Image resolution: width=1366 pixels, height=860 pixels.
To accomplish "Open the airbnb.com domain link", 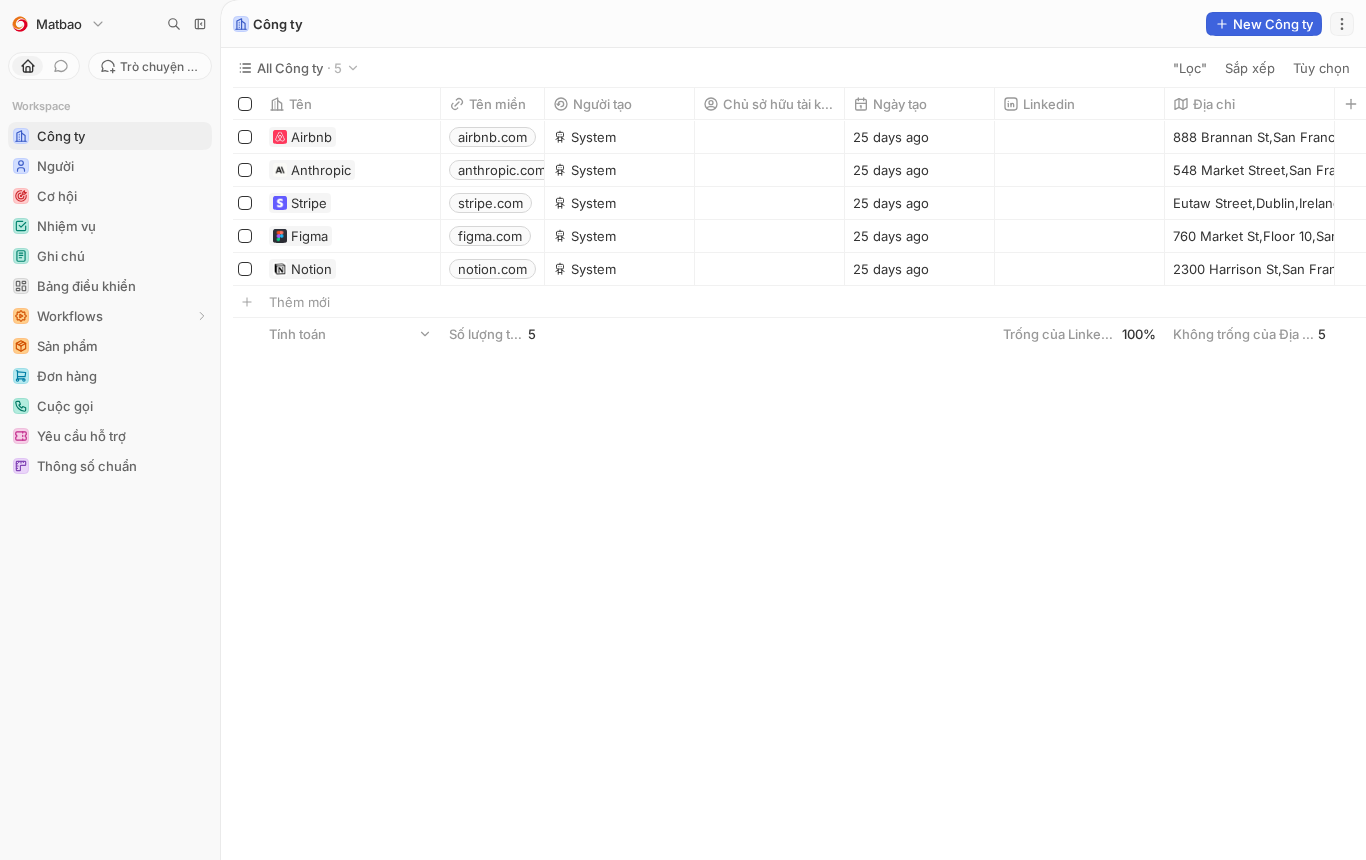I will [x=492, y=137].
